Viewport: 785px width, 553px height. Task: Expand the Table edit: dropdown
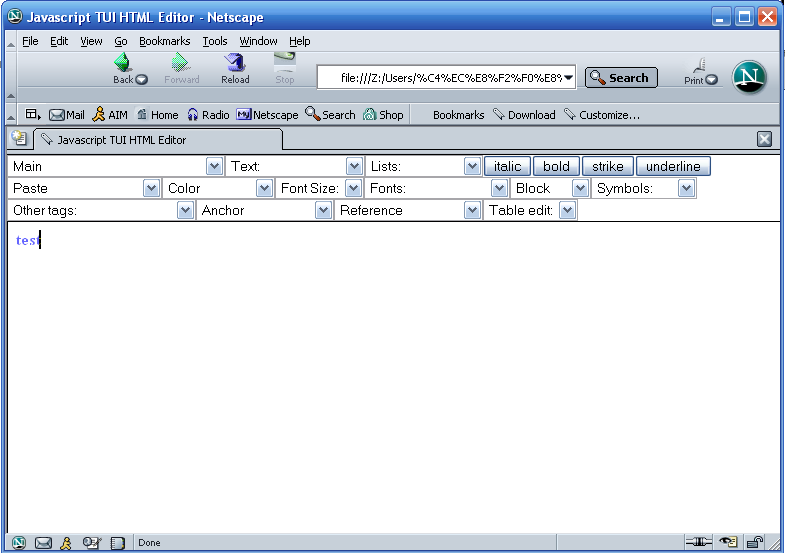(567, 210)
